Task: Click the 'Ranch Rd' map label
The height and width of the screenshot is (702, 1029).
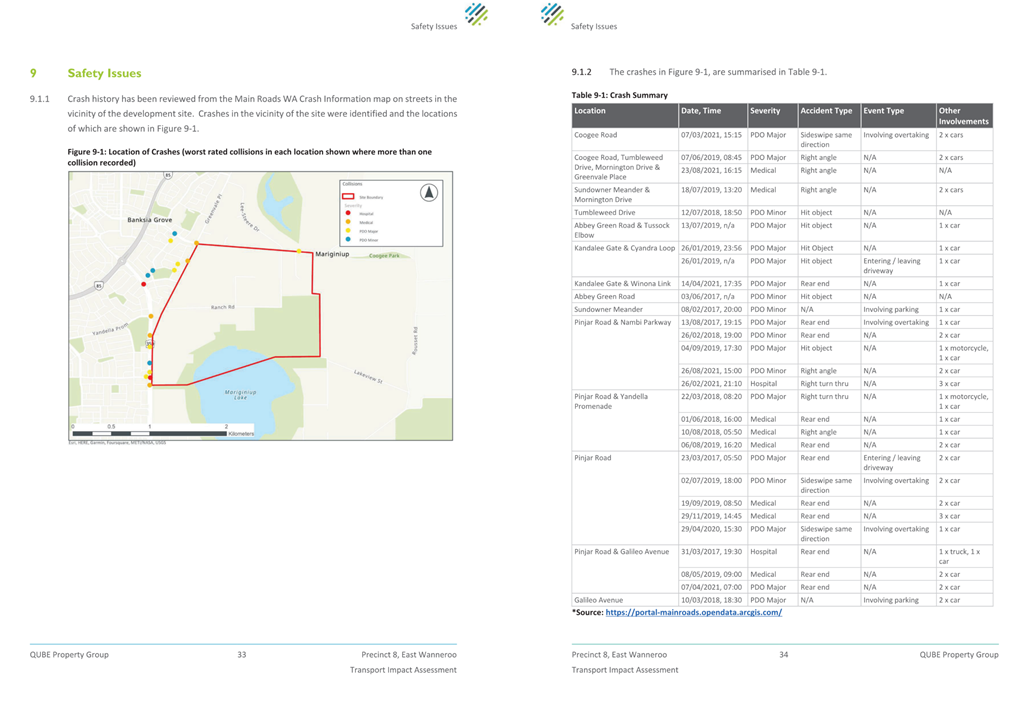Action: [x=222, y=307]
